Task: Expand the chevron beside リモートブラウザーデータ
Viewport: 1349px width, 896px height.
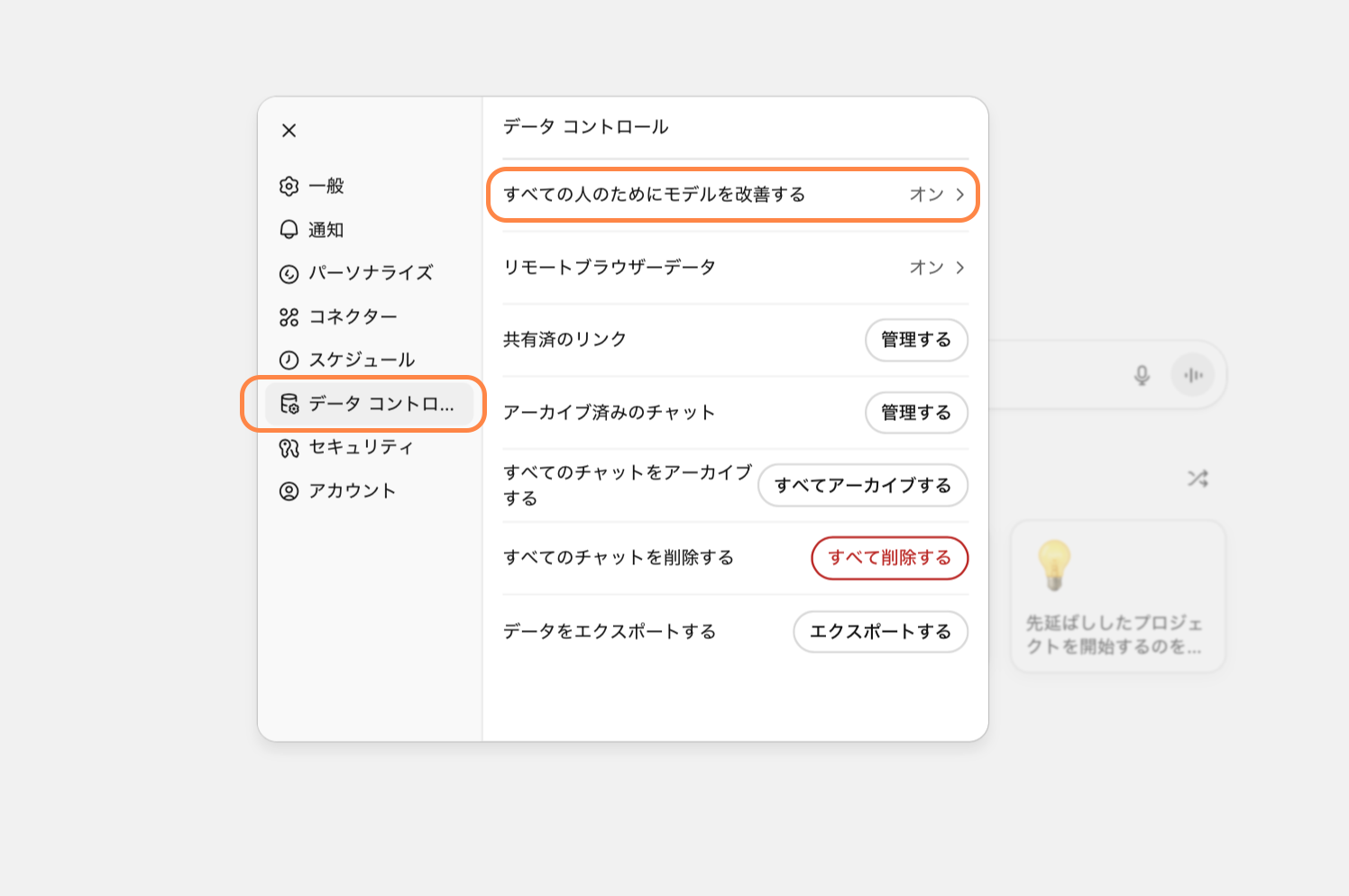Action: pyautogui.click(x=961, y=267)
